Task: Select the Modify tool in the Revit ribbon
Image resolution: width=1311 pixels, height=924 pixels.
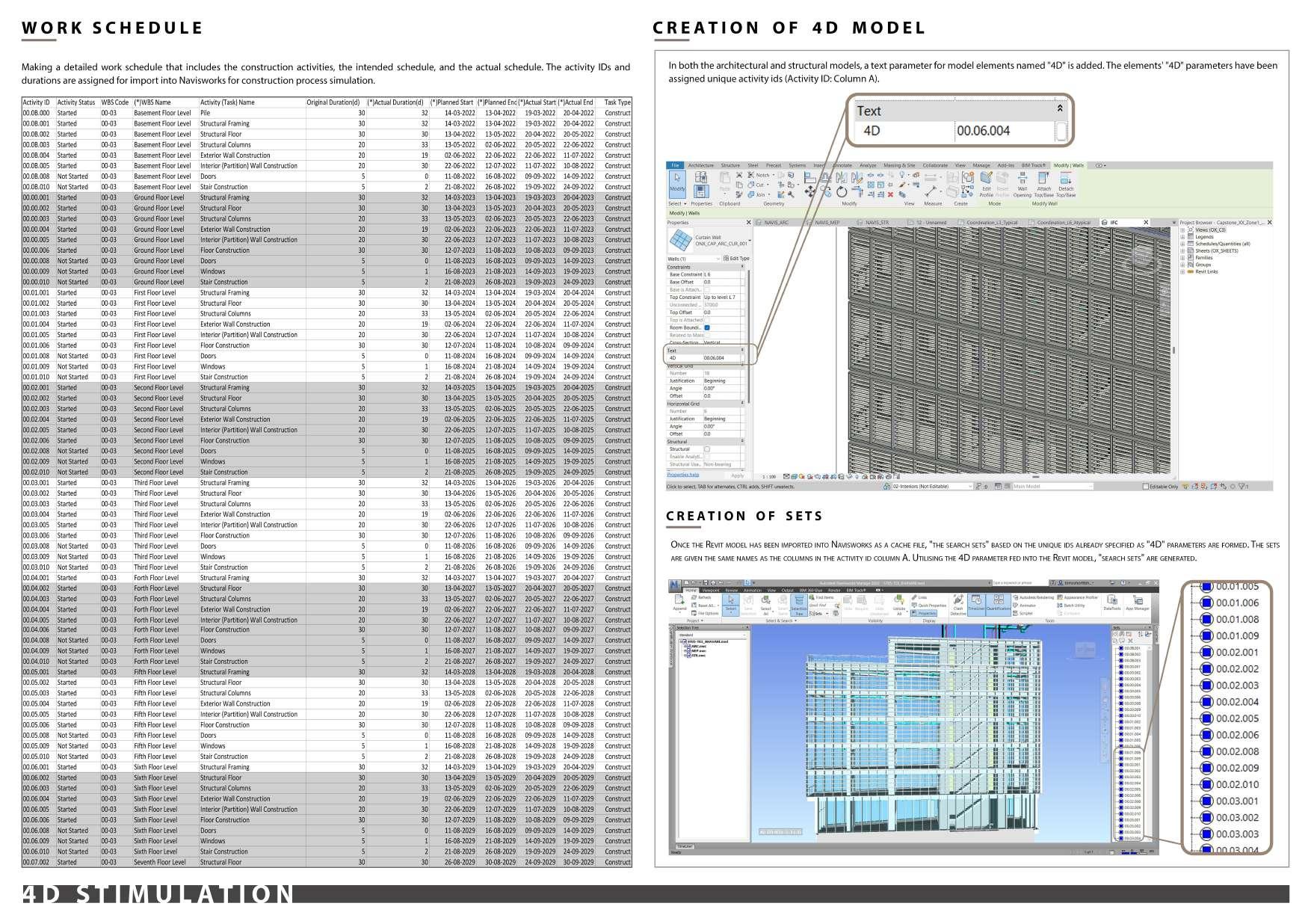Action: pyautogui.click(x=677, y=183)
